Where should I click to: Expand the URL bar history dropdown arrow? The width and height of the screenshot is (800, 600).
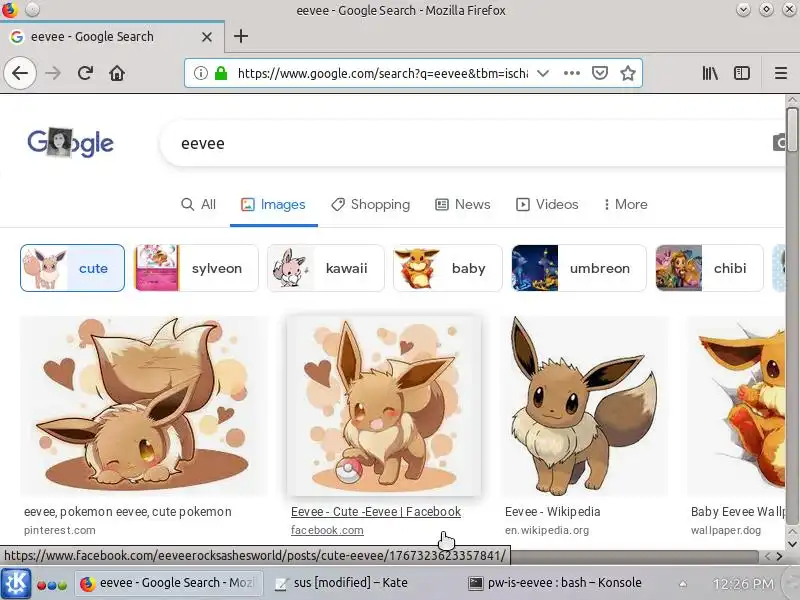[543, 73]
